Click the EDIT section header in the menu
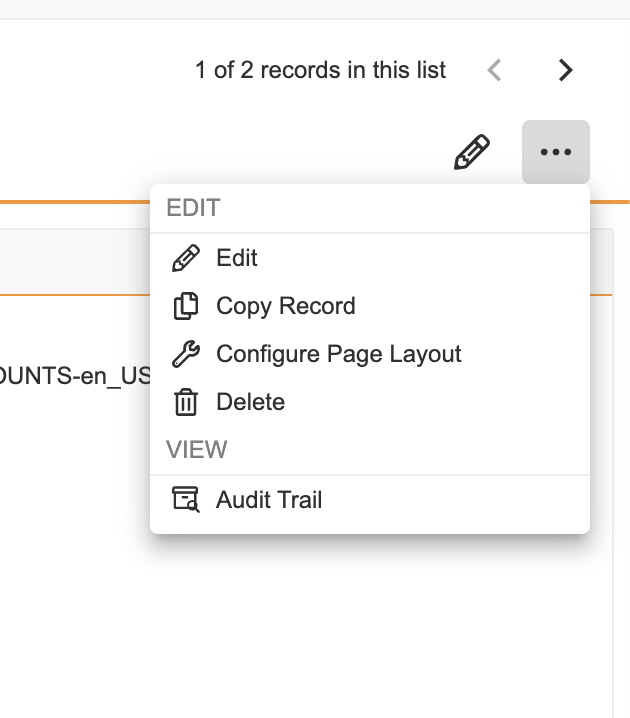Image resolution: width=630 pixels, height=718 pixels. point(193,209)
